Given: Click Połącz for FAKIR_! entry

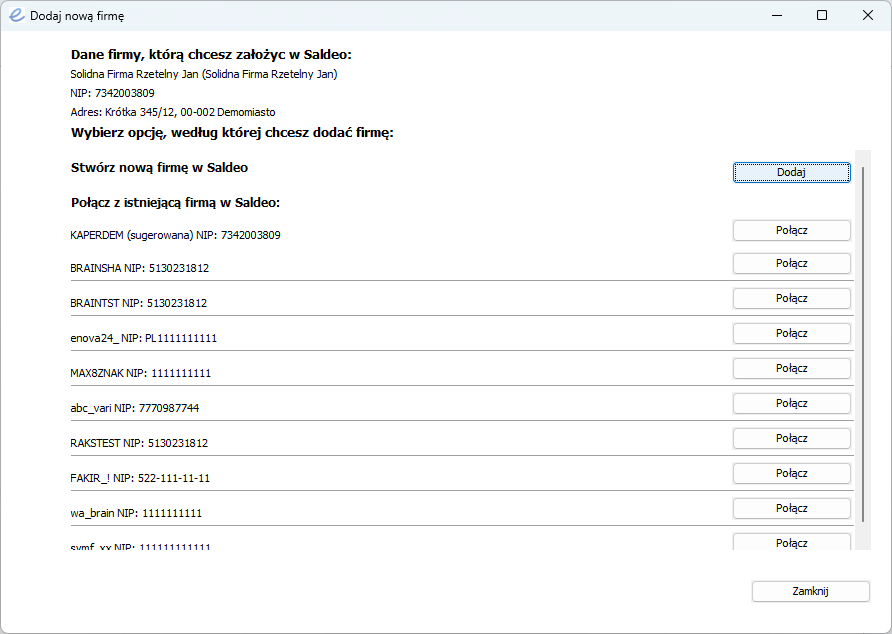Looking at the screenshot, I should click(x=791, y=474).
